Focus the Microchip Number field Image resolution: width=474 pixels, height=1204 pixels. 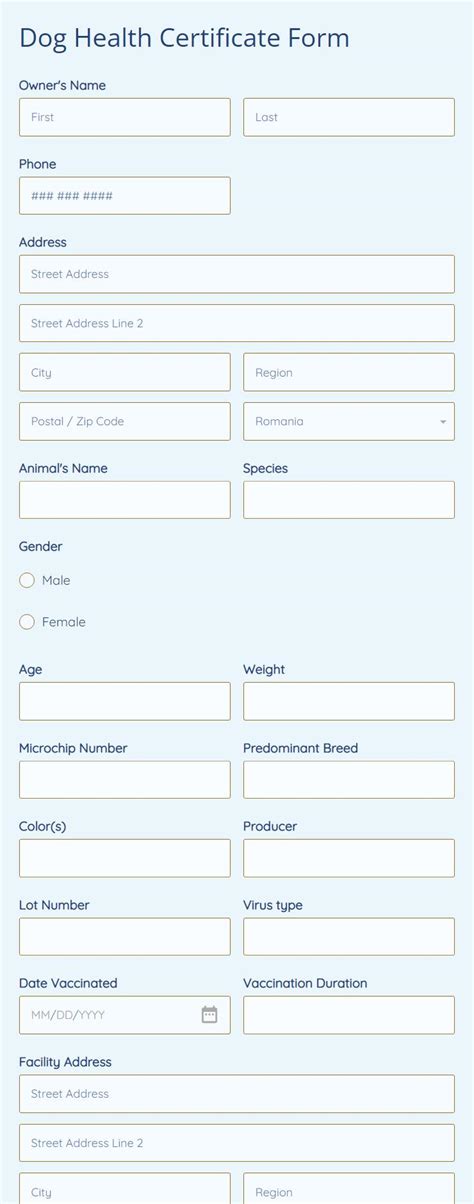pyautogui.click(x=125, y=780)
